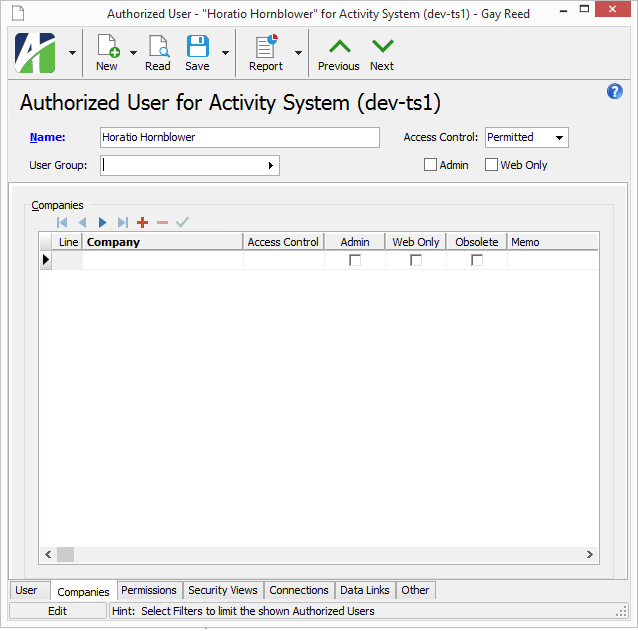Screen dimensions: 638x631
Task: Jump to last Companies grid record
Action: 122,223
